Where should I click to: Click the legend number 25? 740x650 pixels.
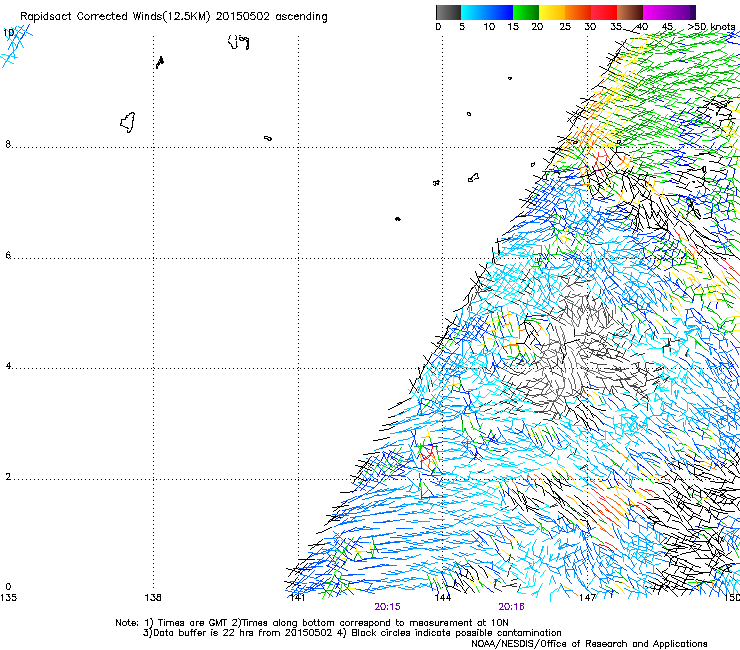565,27
